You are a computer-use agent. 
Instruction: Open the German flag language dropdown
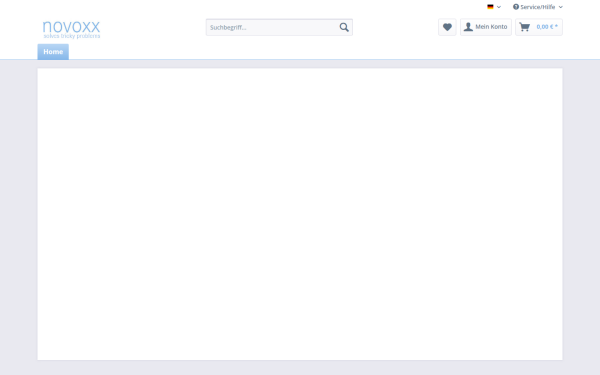pos(494,7)
